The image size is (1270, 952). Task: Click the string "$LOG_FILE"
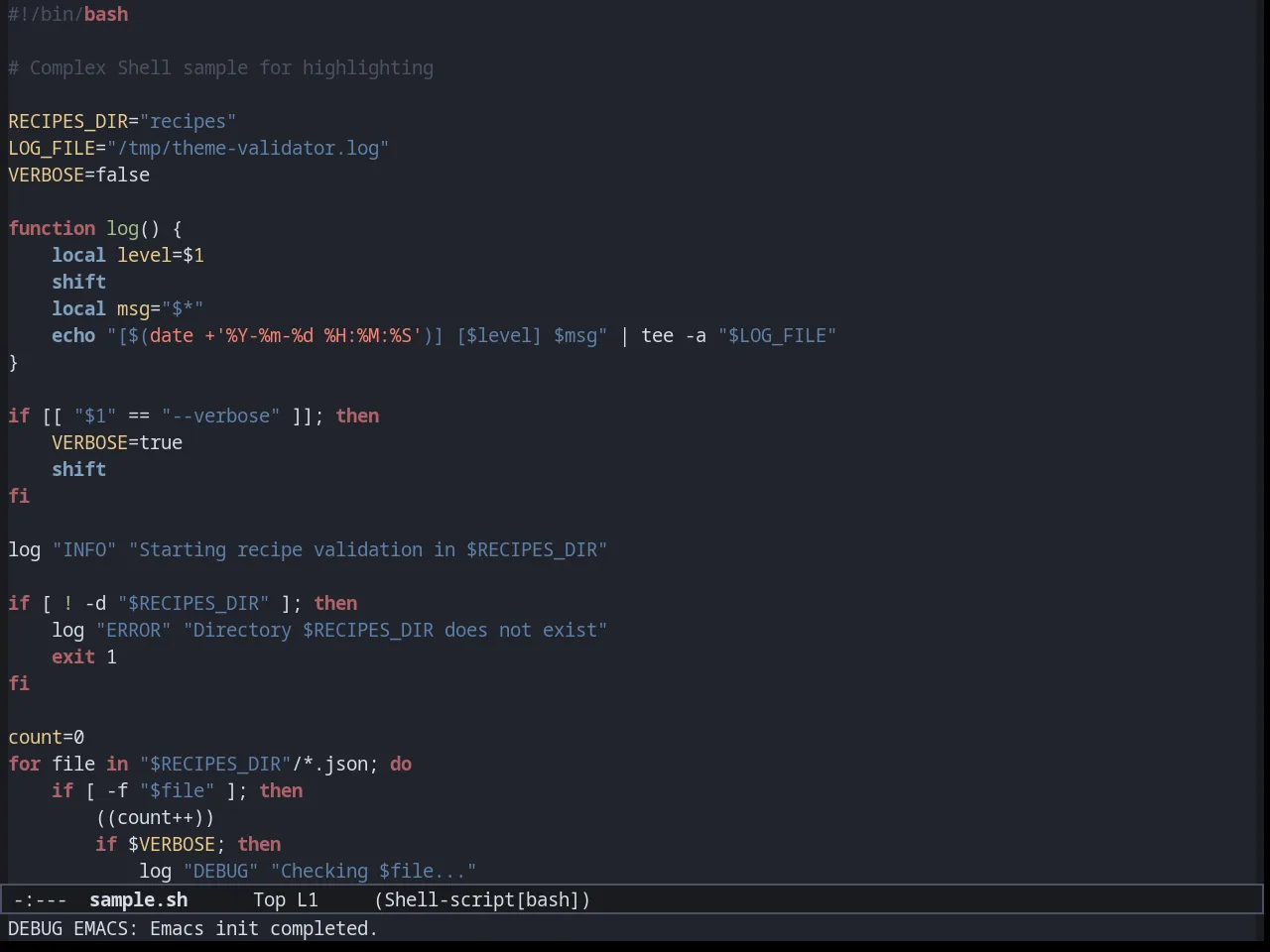click(x=777, y=335)
